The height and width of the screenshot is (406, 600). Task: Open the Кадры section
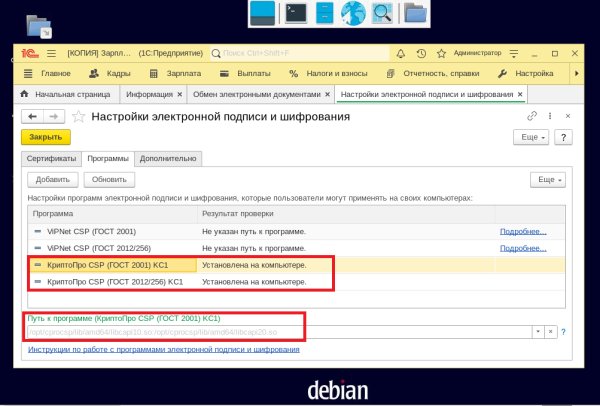pos(110,73)
